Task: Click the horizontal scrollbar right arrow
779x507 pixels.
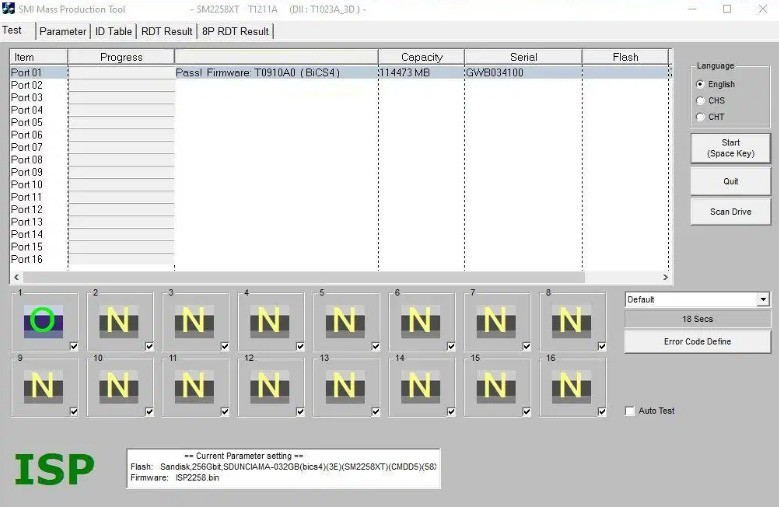Action: tap(666, 277)
